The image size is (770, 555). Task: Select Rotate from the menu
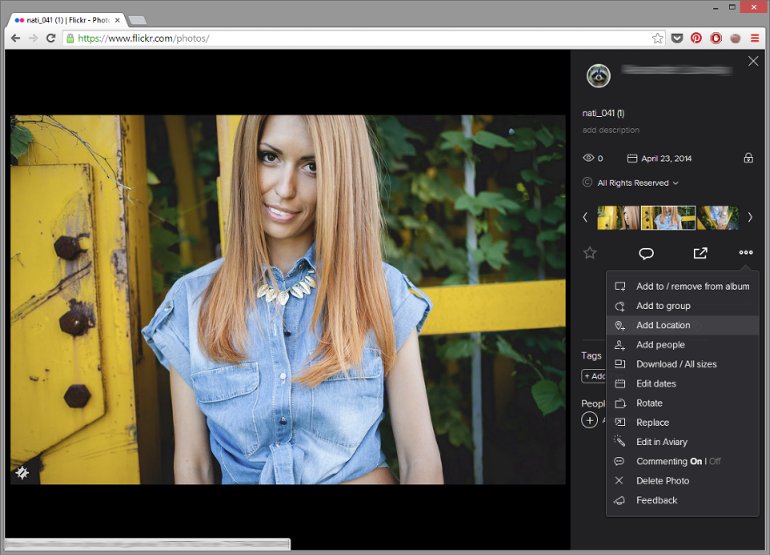coord(683,403)
